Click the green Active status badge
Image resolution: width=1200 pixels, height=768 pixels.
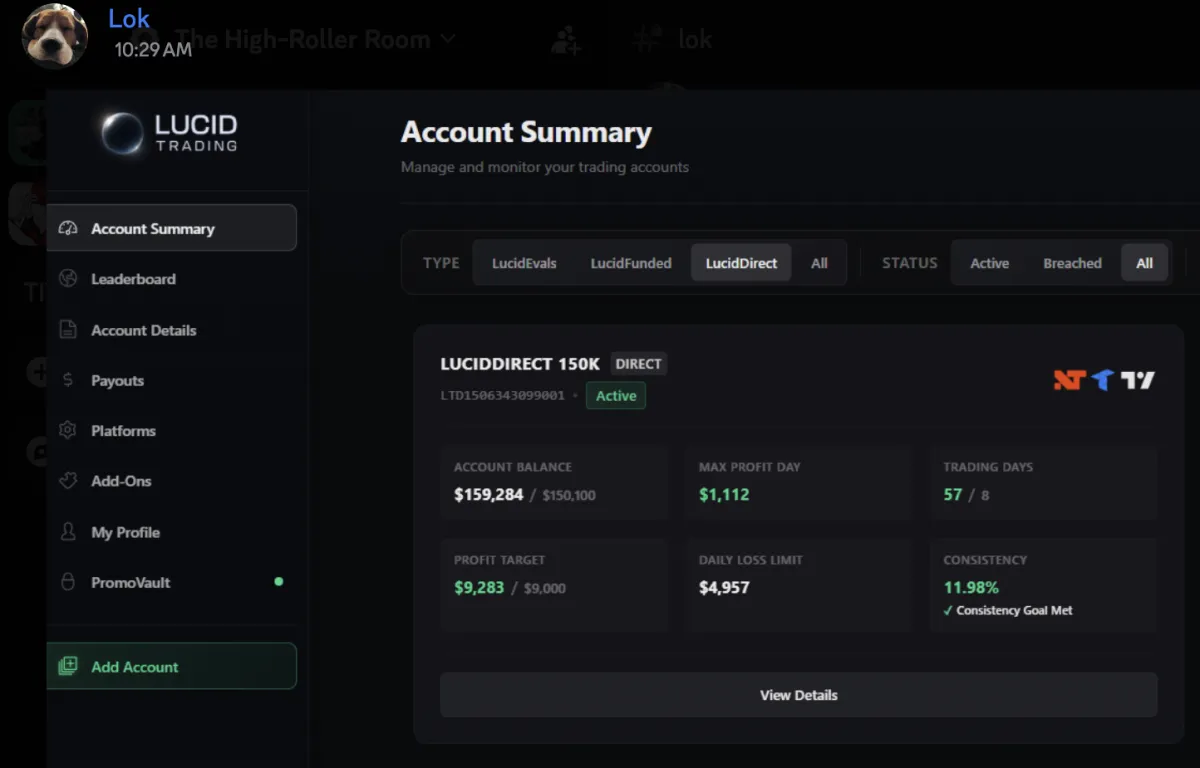click(x=616, y=396)
